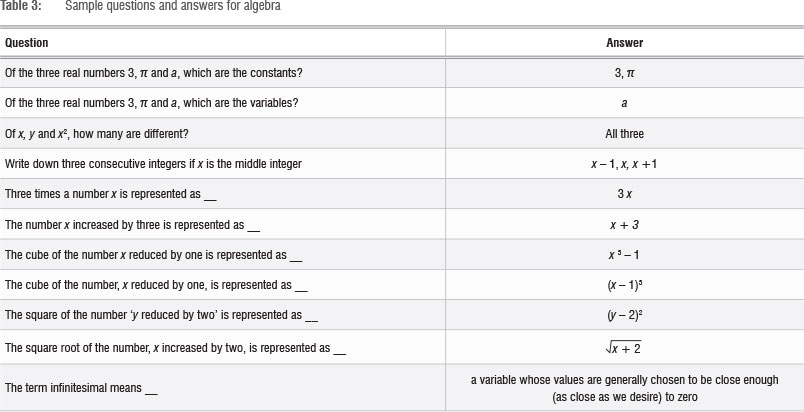
Task: Select the "Question" column header
Action: [27, 43]
